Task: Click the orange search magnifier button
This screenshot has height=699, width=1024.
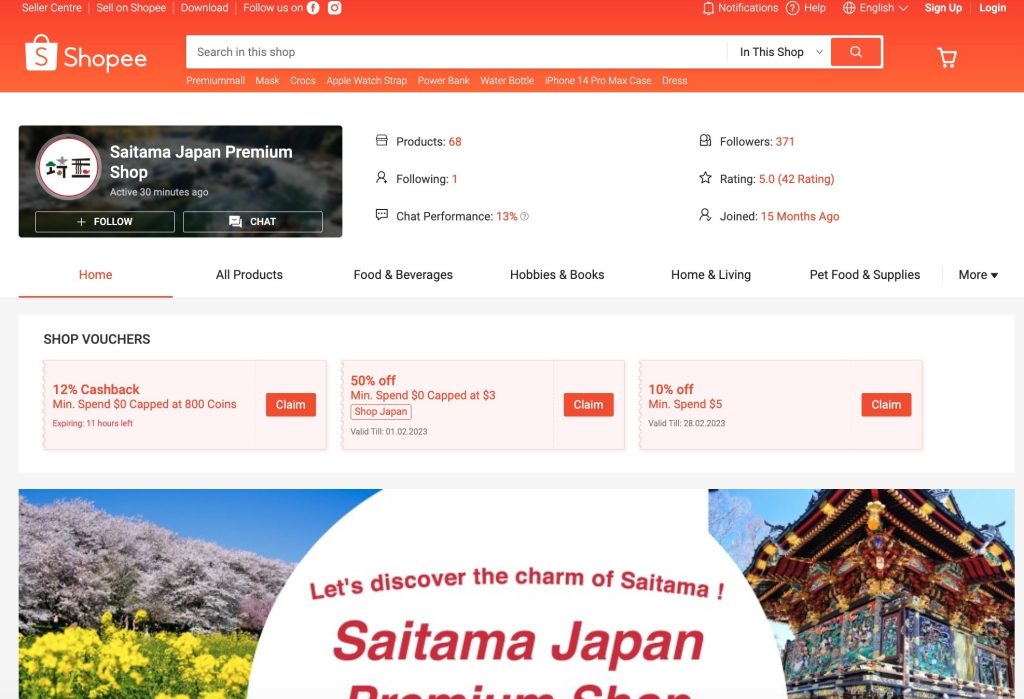Action: coord(856,52)
